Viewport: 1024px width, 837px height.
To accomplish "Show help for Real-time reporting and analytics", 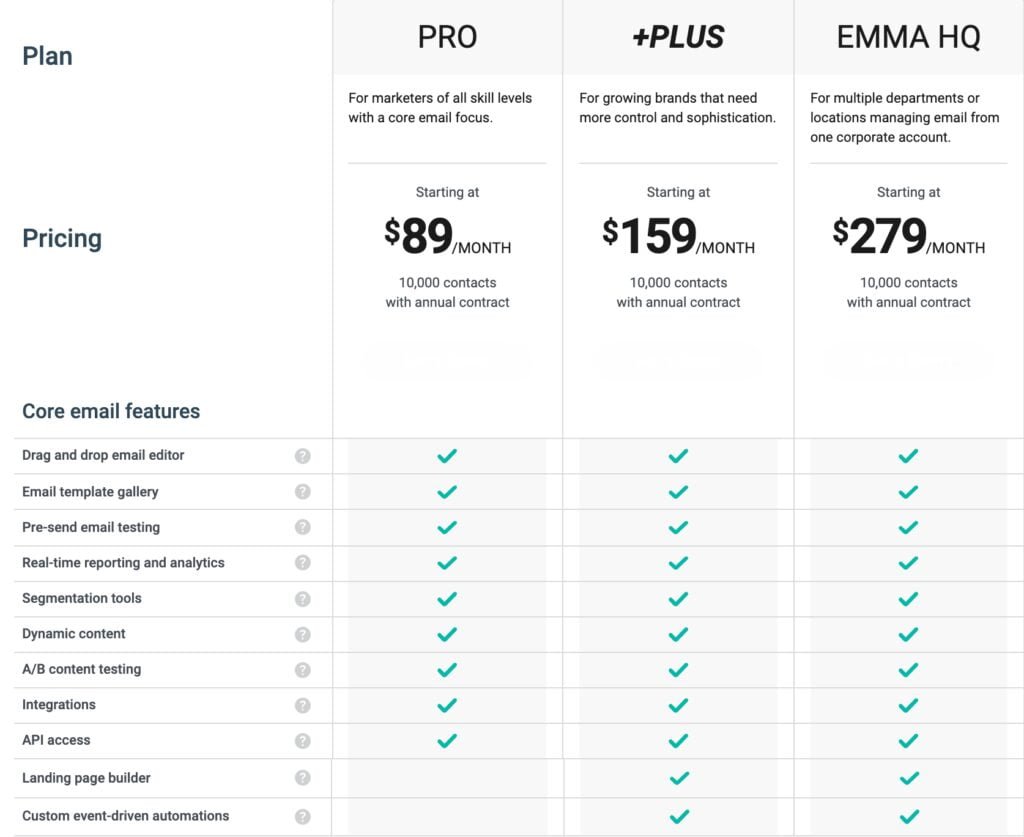I will [303, 563].
